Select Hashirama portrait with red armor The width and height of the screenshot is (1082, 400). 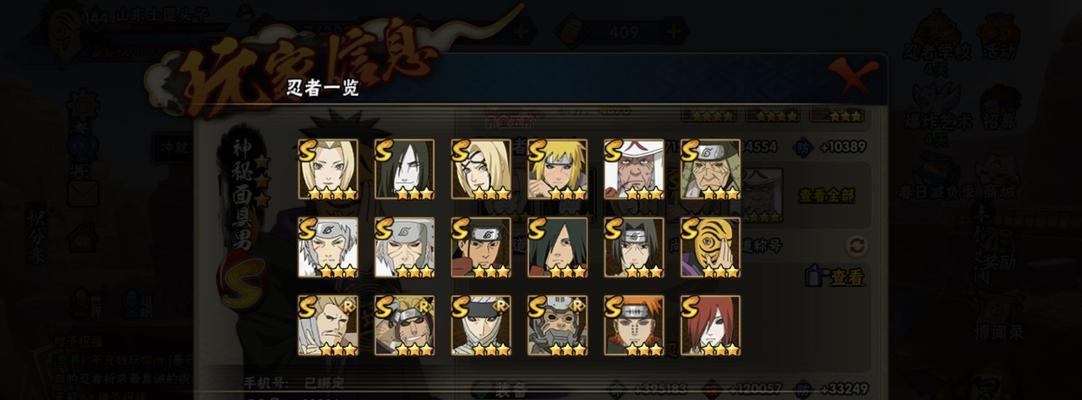(x=481, y=248)
